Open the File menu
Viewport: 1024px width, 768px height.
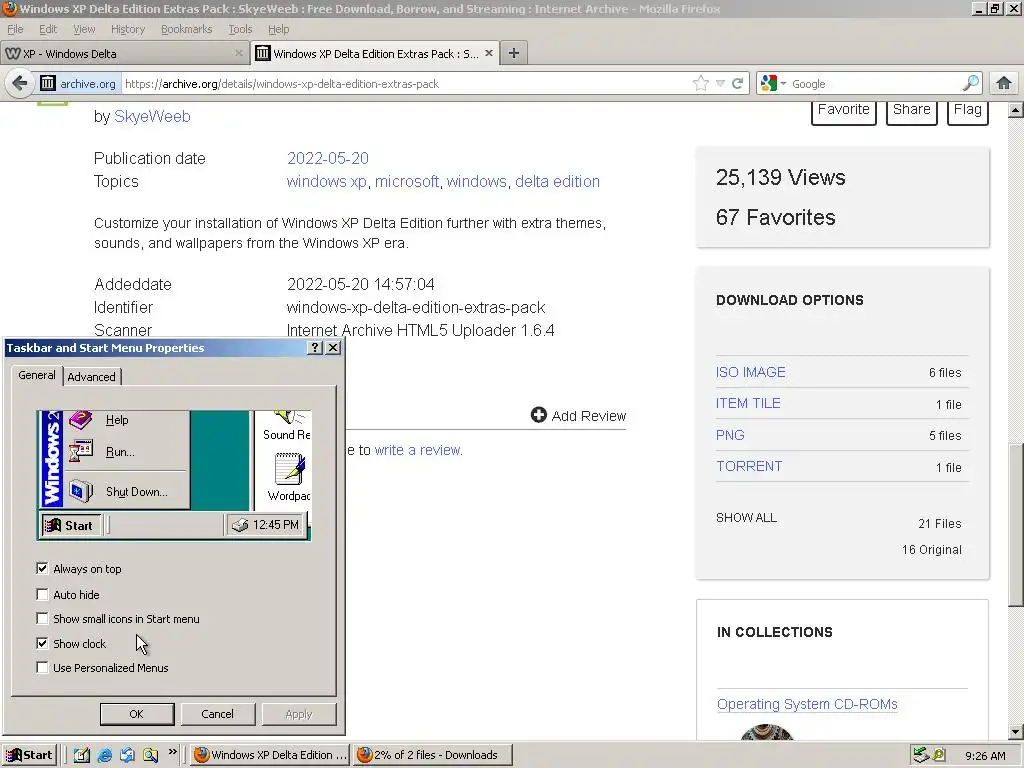(x=15, y=29)
